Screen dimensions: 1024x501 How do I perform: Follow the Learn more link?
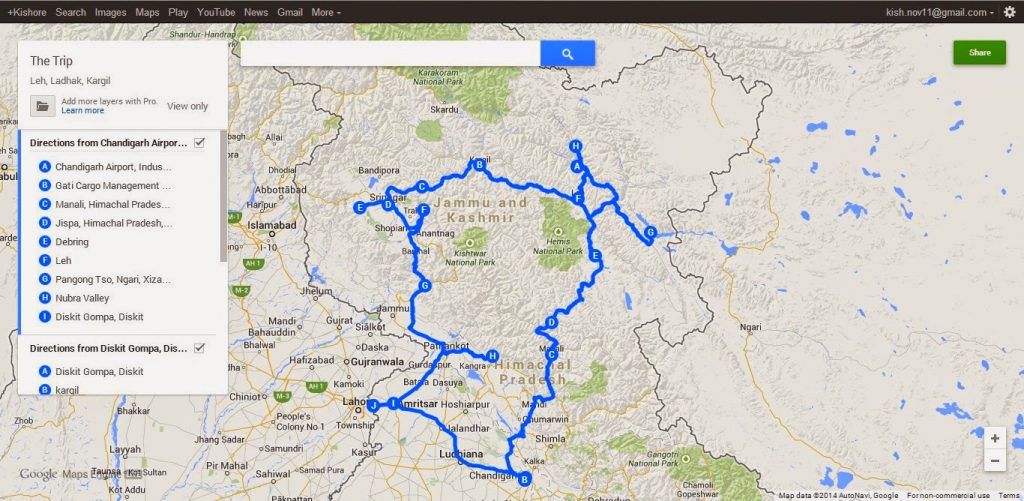coord(83,111)
